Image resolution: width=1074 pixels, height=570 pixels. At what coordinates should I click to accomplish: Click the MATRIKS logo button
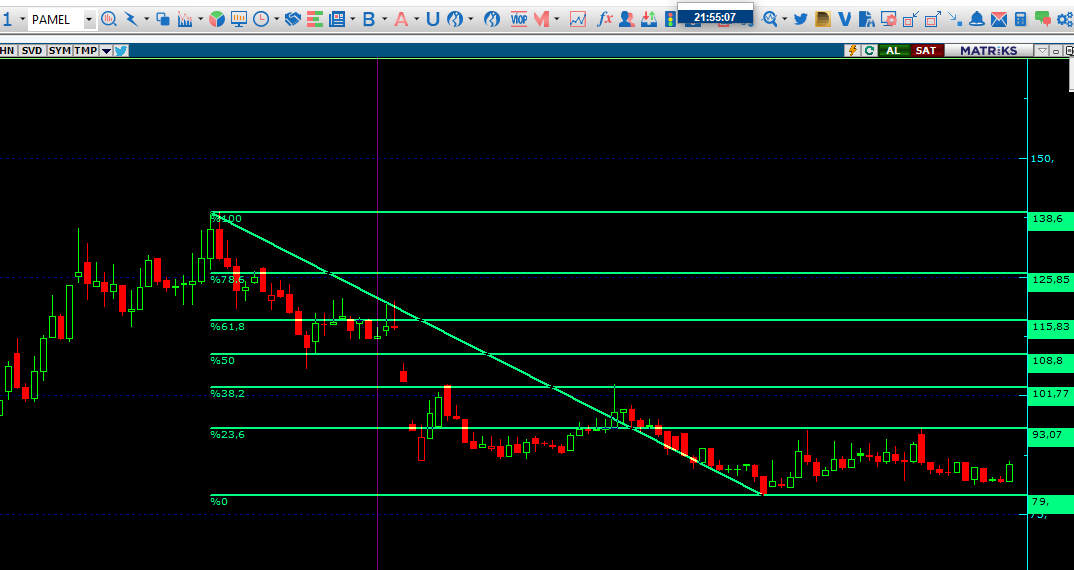click(x=988, y=51)
